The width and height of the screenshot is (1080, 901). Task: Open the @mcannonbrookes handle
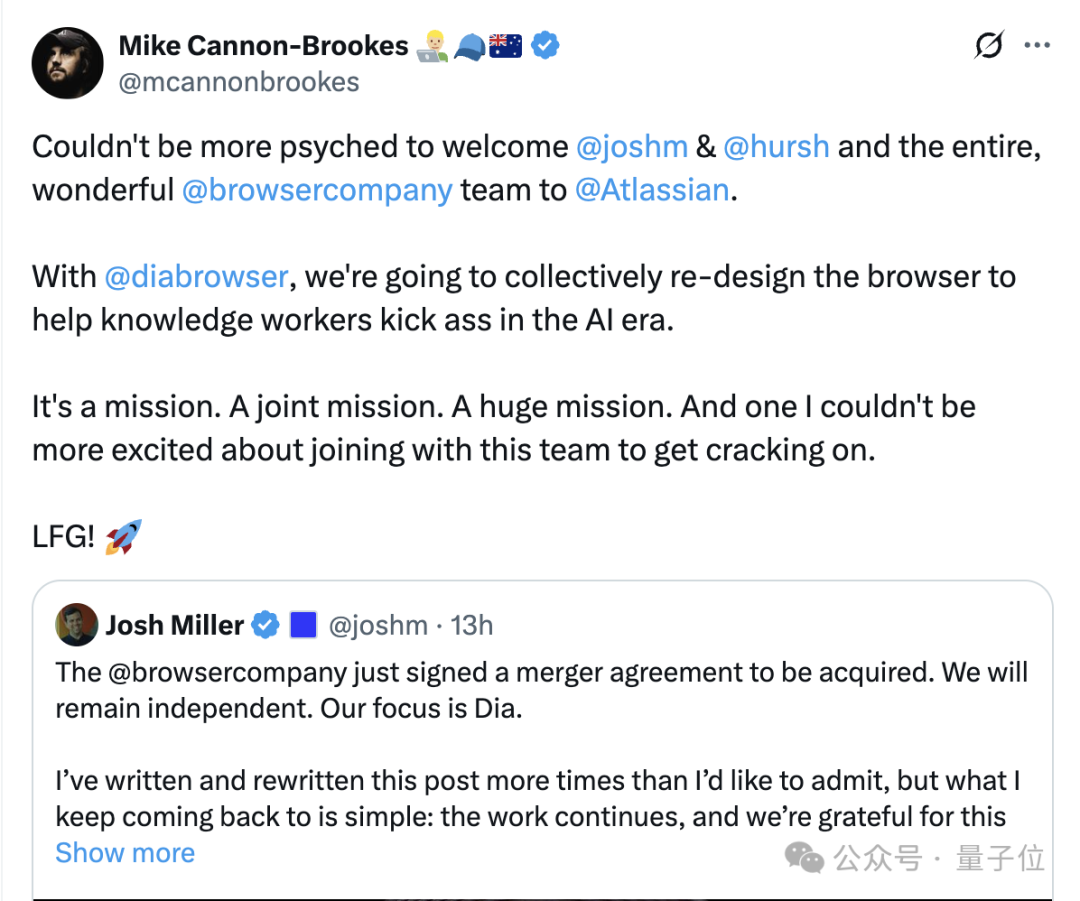pyautogui.click(x=239, y=82)
